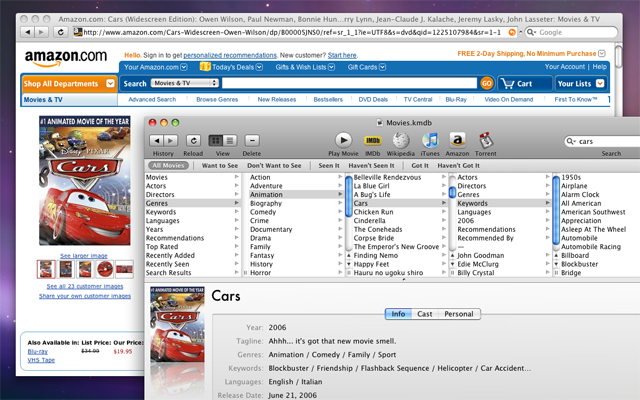The image size is (640, 400).
Task: Expand Your Lists dropdown on Amazon
Action: [x=581, y=83]
